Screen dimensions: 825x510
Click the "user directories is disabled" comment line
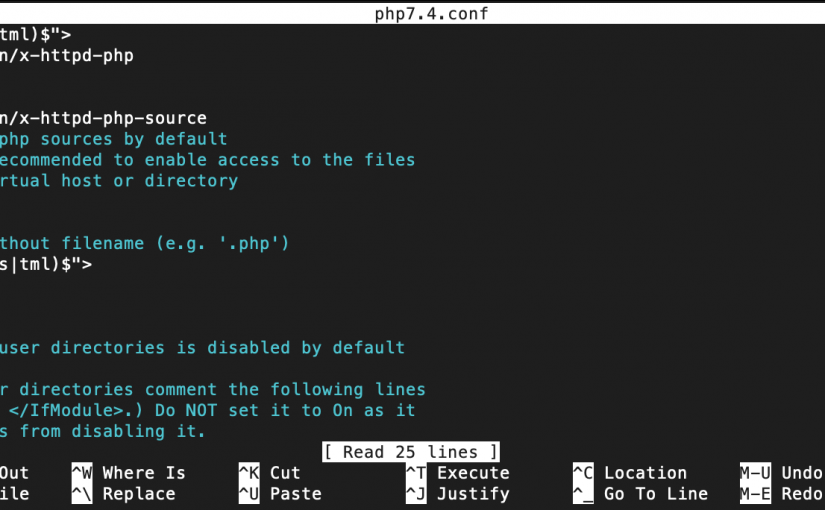(202, 348)
